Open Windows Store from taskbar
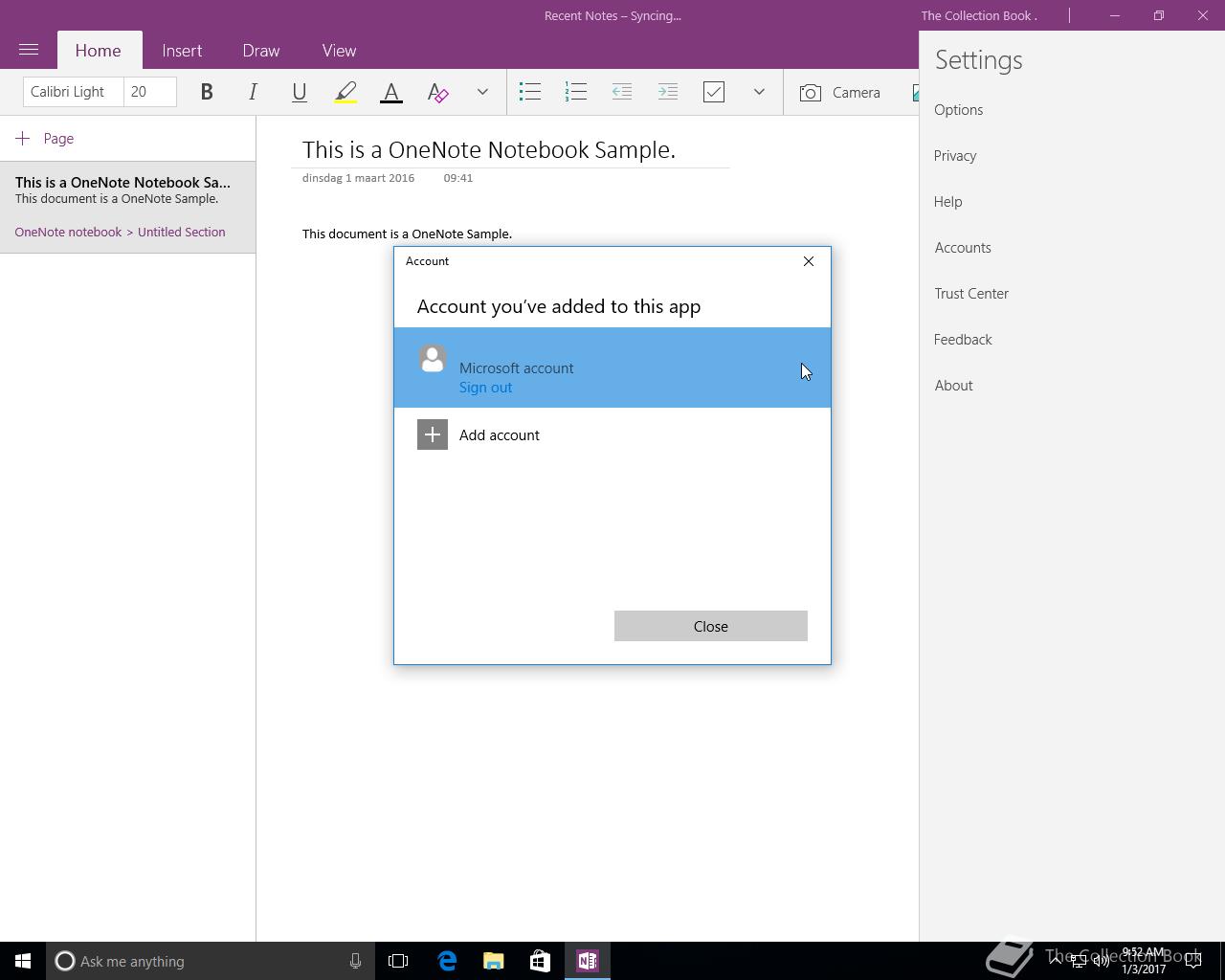This screenshot has height=980, width=1225. (x=540, y=961)
